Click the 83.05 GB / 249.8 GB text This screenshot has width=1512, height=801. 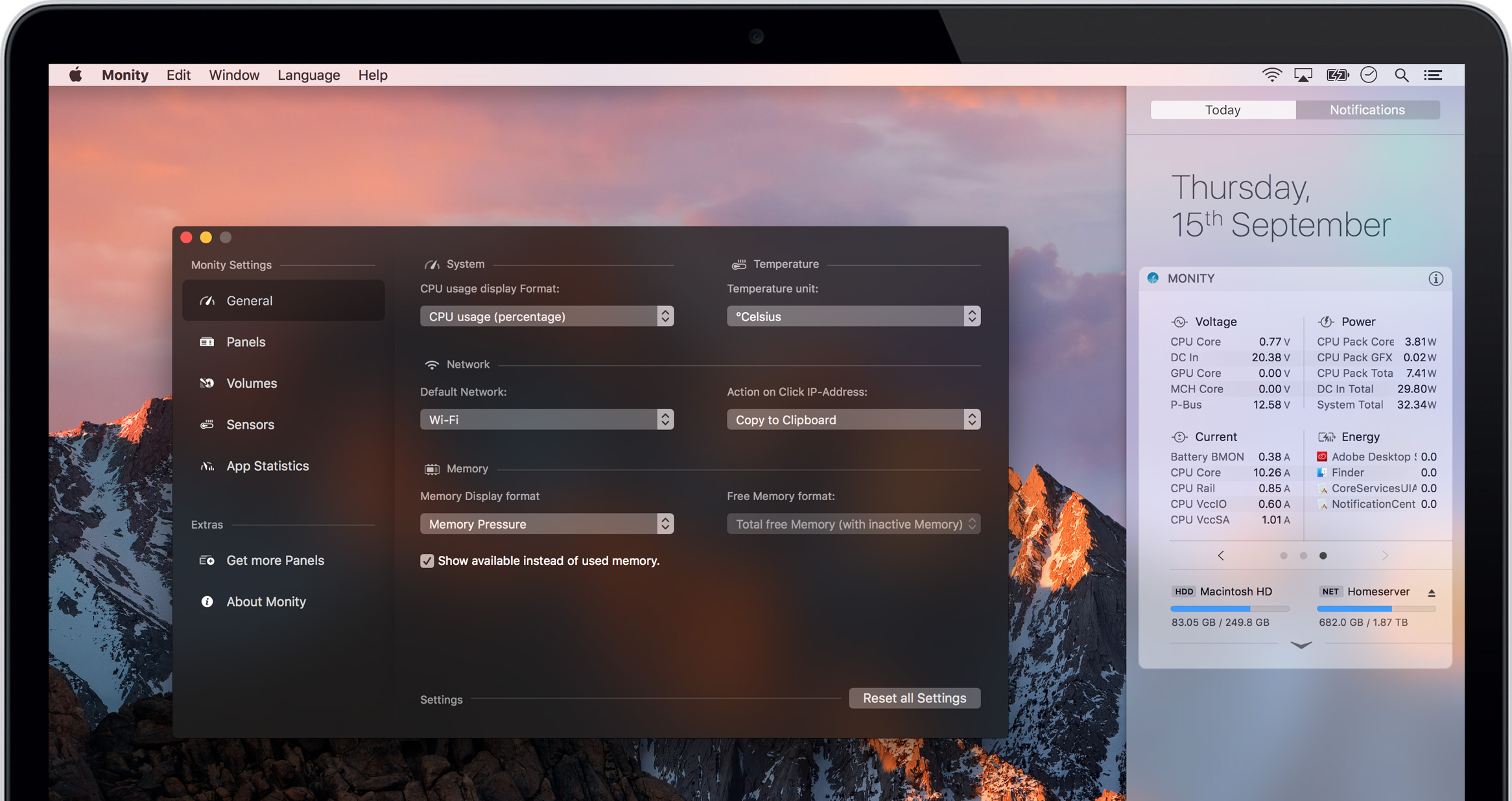tap(1220, 623)
